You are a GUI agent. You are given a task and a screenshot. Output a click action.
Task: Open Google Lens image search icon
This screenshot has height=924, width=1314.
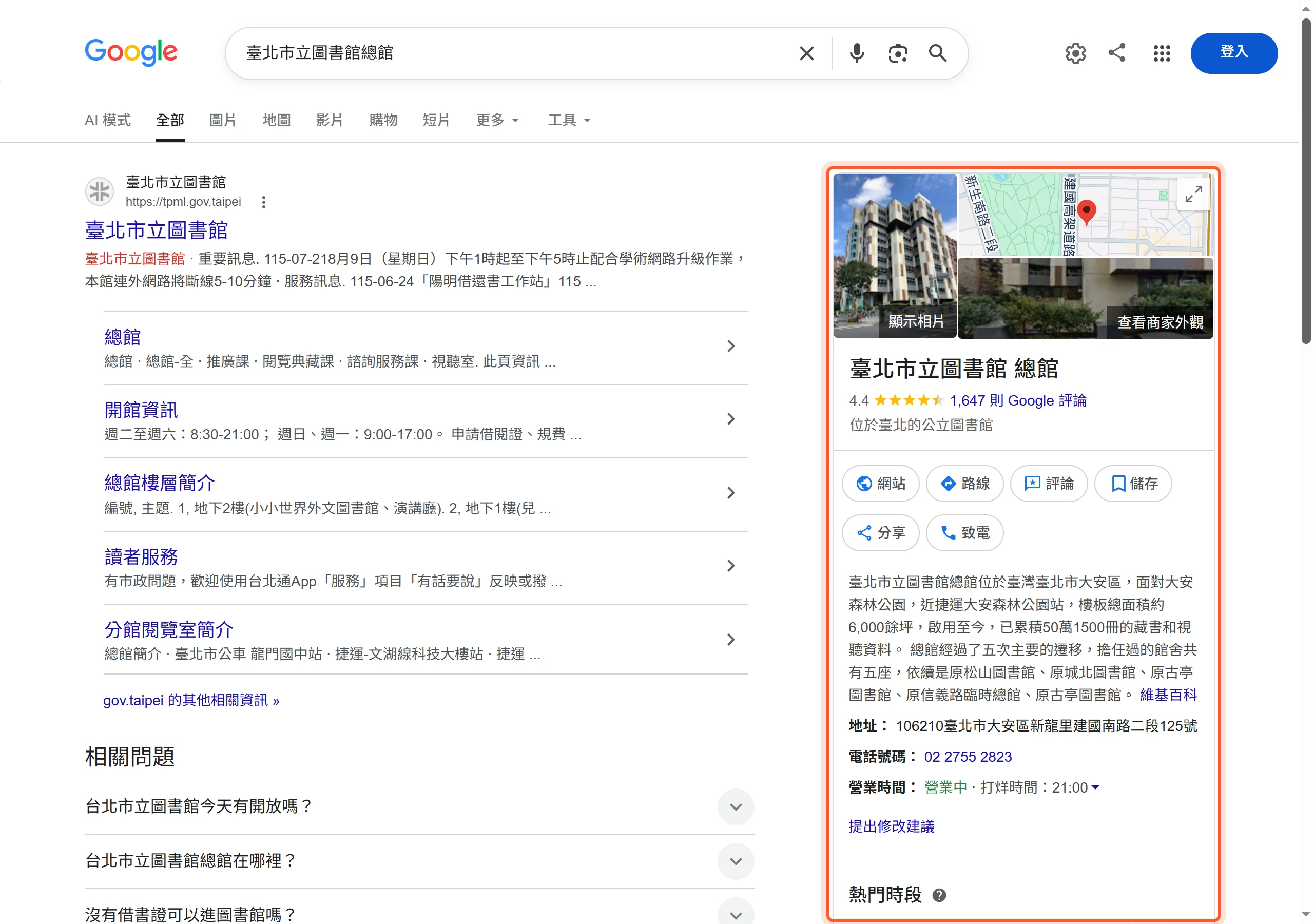[x=897, y=53]
